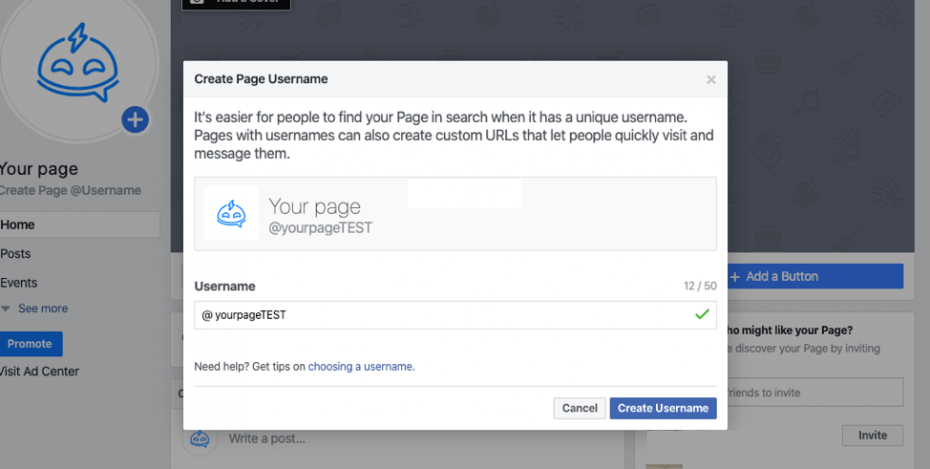Click the @yourpageTEST preview text

tap(320, 228)
